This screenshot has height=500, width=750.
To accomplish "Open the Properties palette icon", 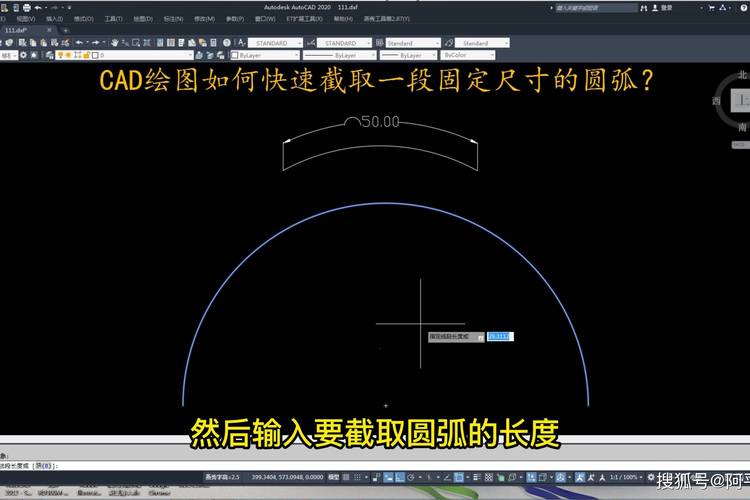I will click(x=160, y=43).
